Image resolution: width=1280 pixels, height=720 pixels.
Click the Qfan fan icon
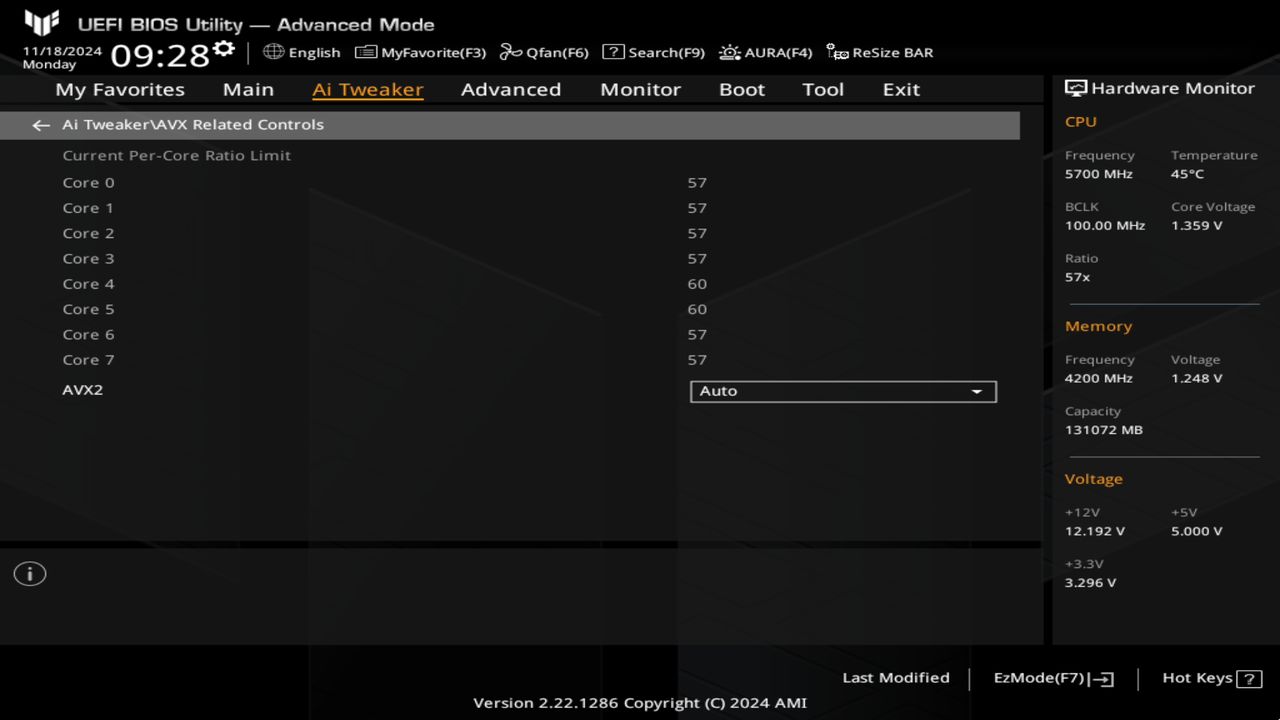point(511,52)
